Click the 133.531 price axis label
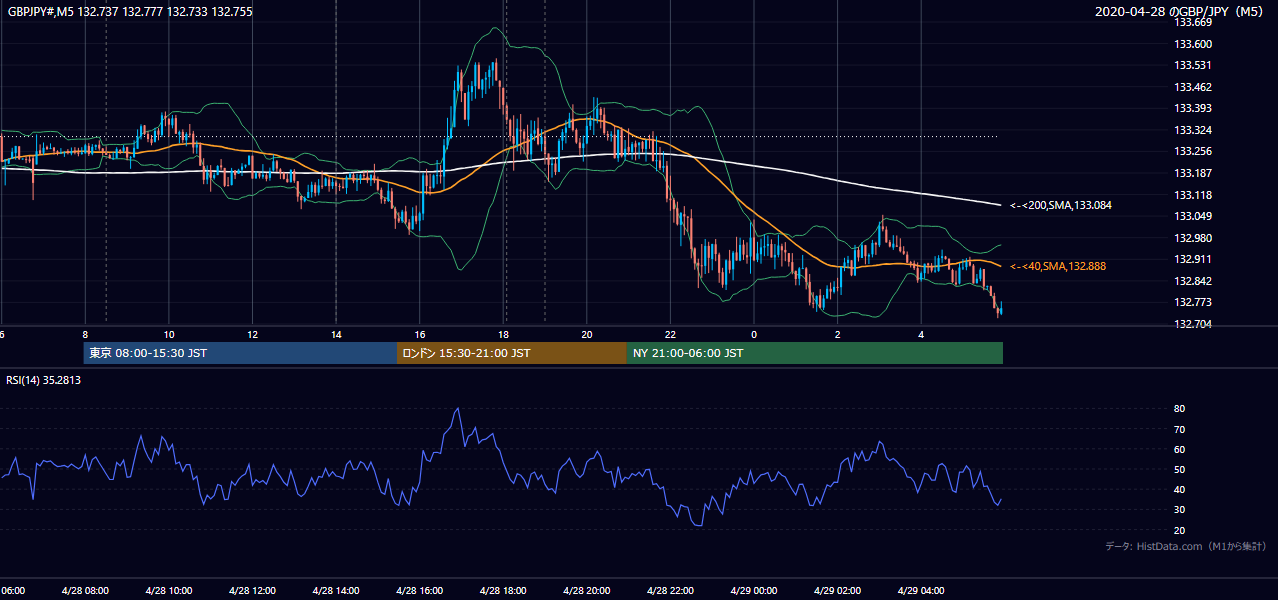The height and width of the screenshot is (600, 1278). click(x=1192, y=65)
